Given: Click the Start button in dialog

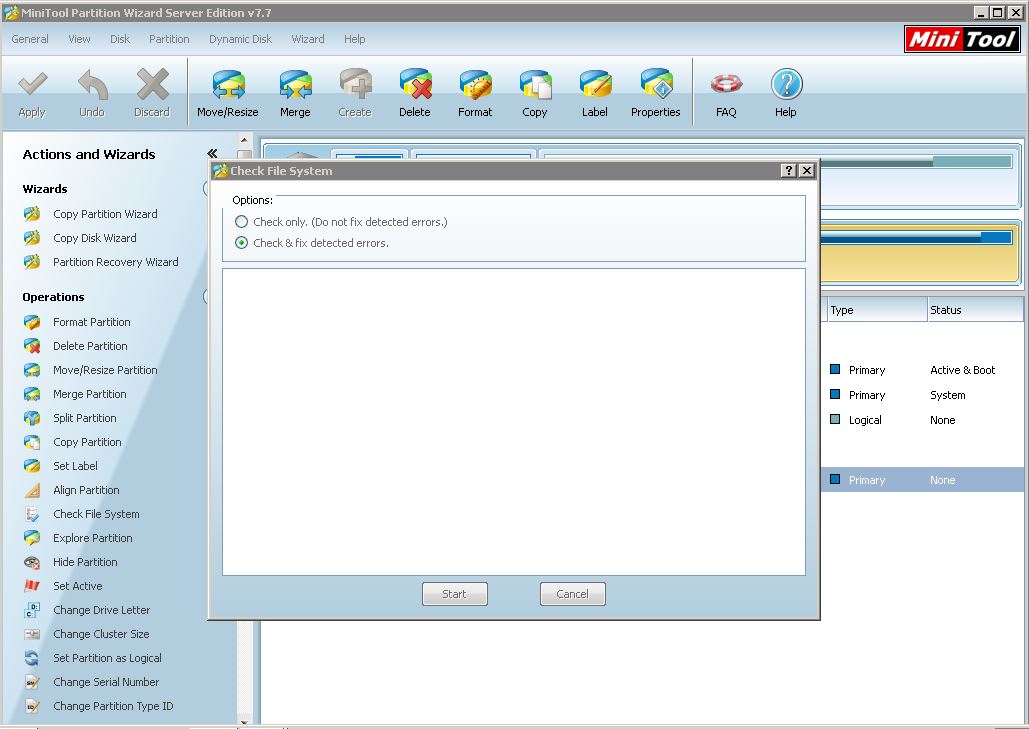Looking at the screenshot, I should [455, 594].
